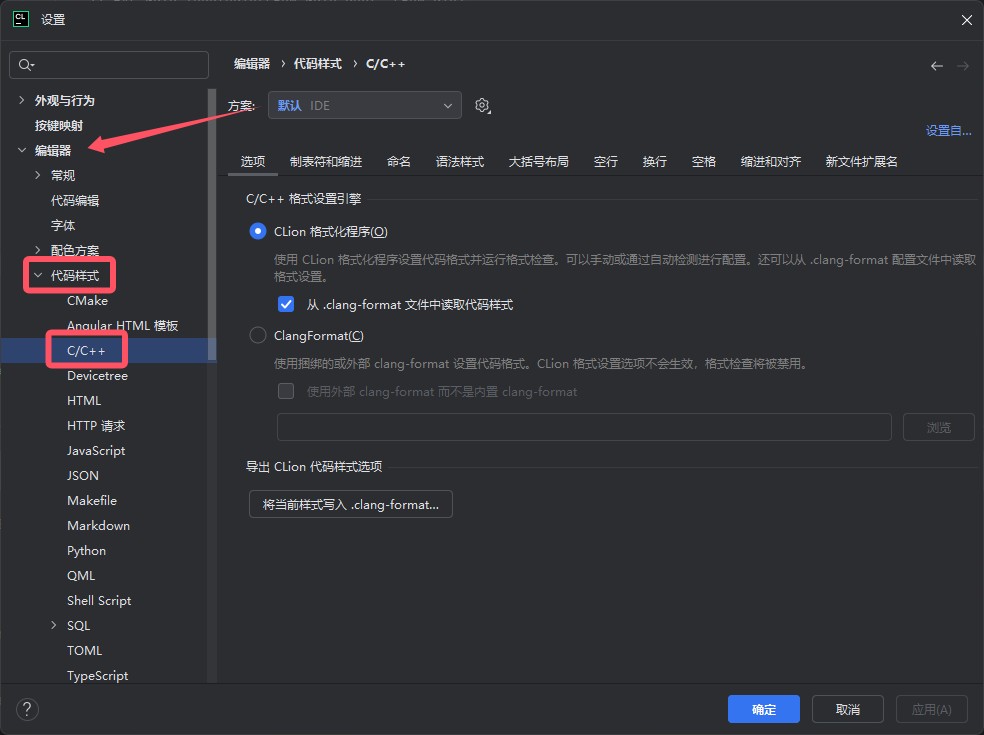
Task: Select 按键映射 in settings tree
Action: (59, 126)
